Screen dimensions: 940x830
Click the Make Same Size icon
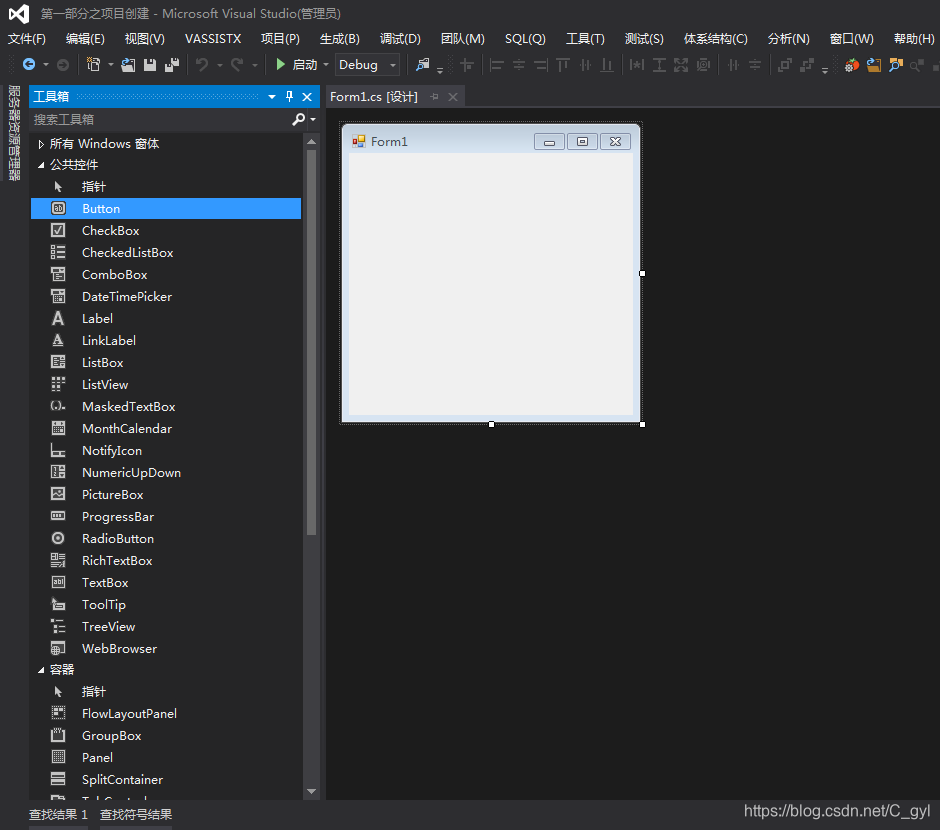(681, 65)
